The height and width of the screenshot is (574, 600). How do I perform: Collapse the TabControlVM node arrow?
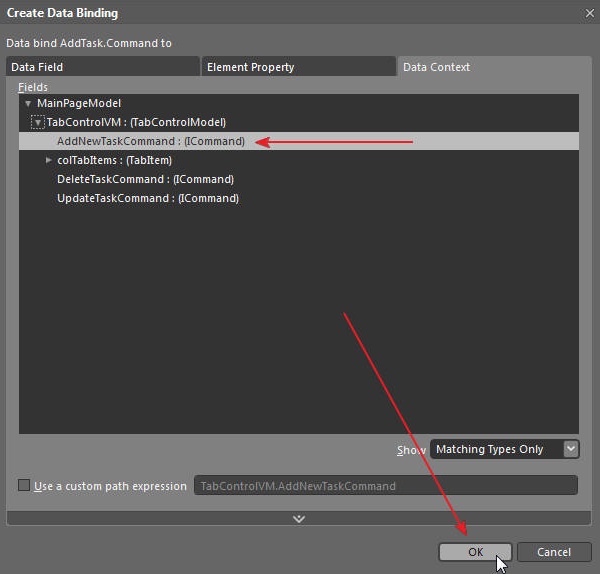[x=38, y=122]
